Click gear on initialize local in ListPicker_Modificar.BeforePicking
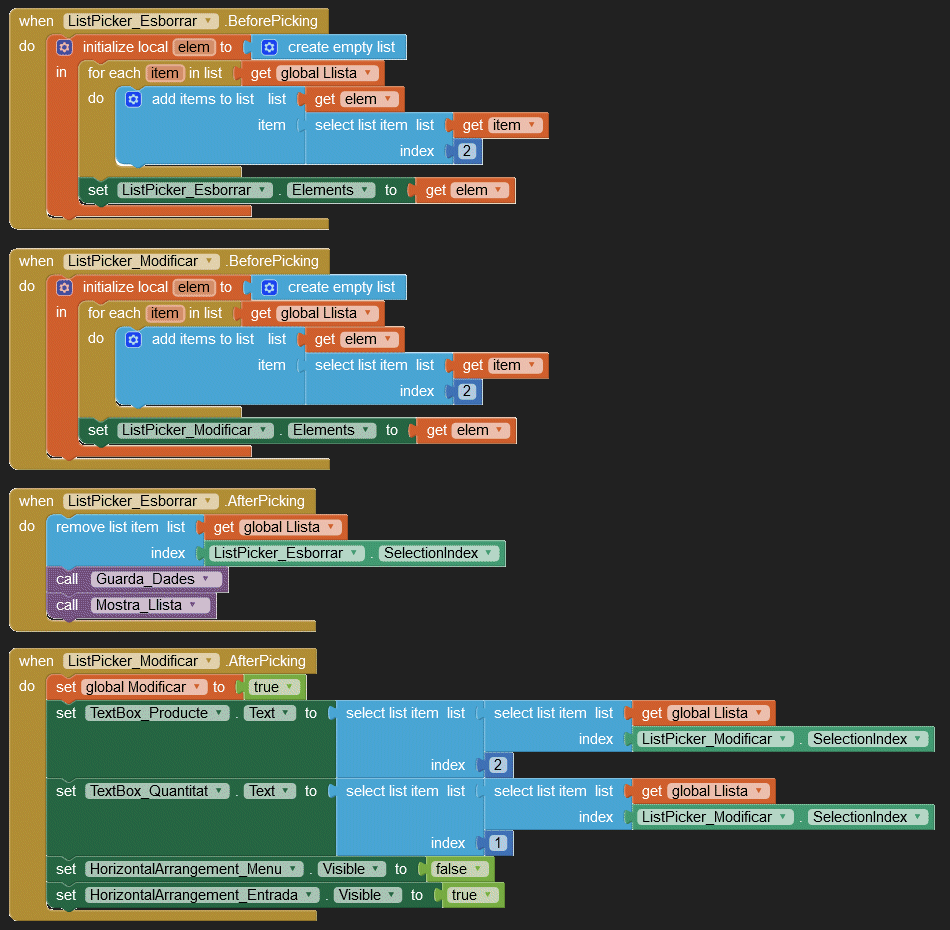 pyautogui.click(x=65, y=287)
